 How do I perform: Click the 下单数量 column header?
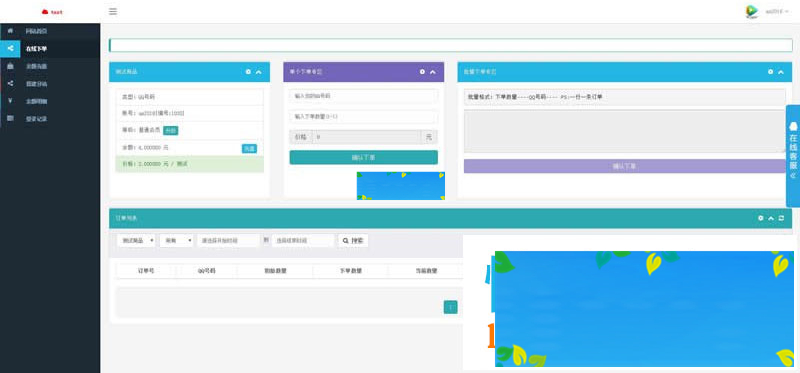pos(351,271)
